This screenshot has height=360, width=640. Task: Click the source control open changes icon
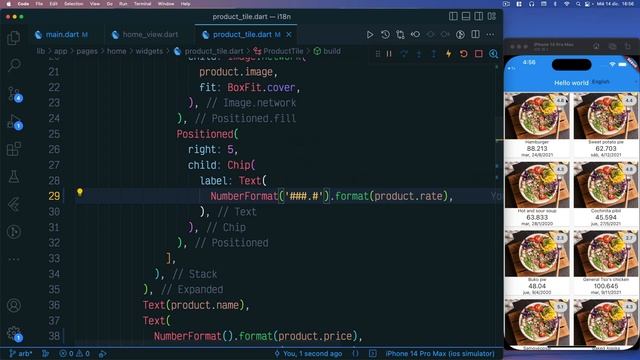[x=400, y=35]
